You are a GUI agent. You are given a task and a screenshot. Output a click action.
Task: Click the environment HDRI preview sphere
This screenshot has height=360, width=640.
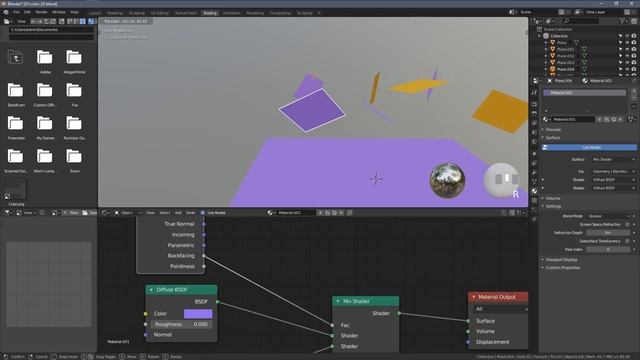pyautogui.click(x=447, y=181)
